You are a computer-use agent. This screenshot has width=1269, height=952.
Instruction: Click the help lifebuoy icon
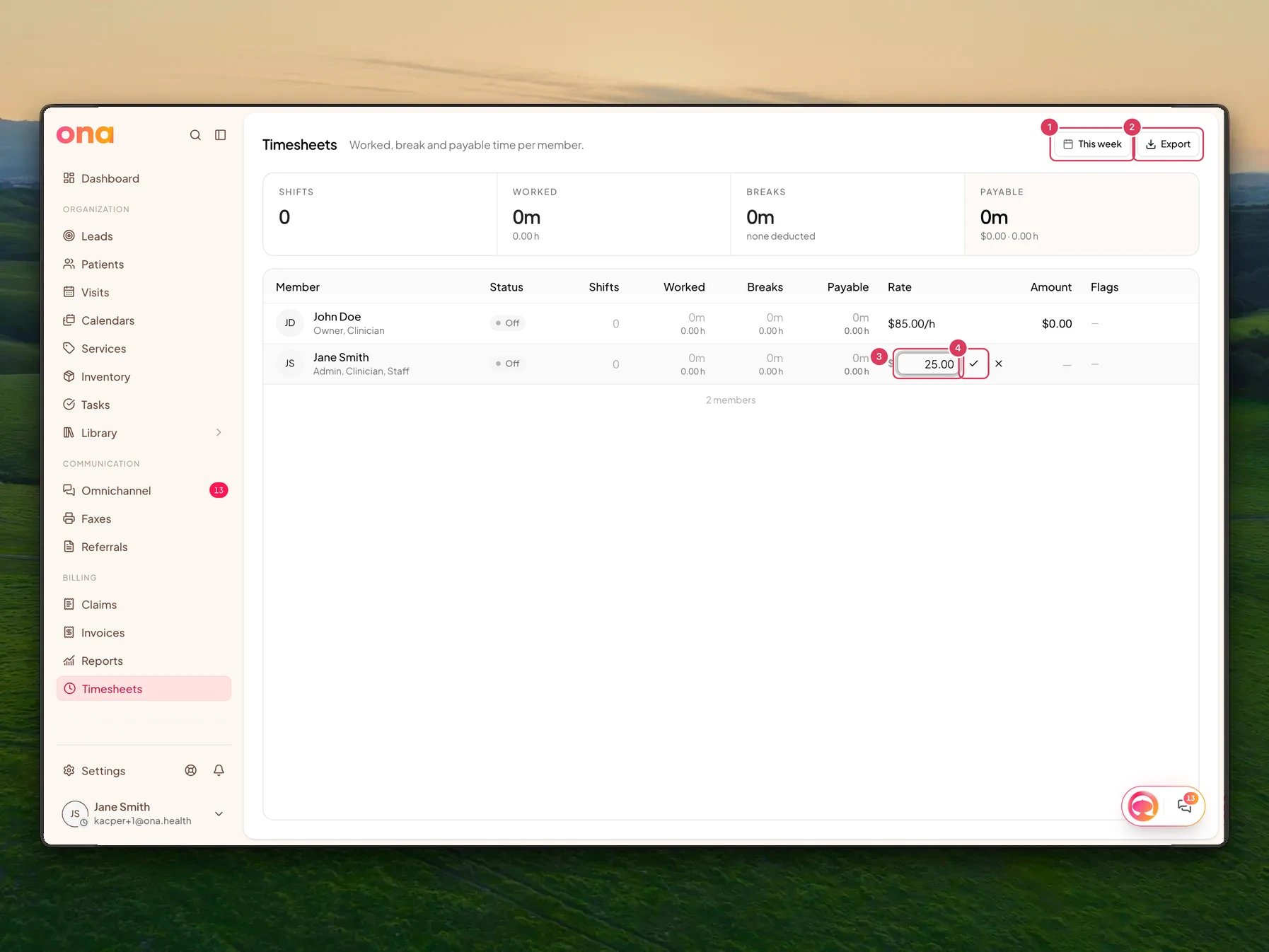pos(191,771)
